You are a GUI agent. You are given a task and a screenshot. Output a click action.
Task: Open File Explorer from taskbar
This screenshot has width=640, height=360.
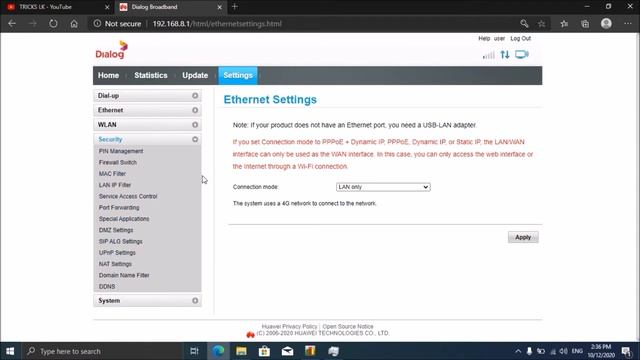tap(241, 351)
